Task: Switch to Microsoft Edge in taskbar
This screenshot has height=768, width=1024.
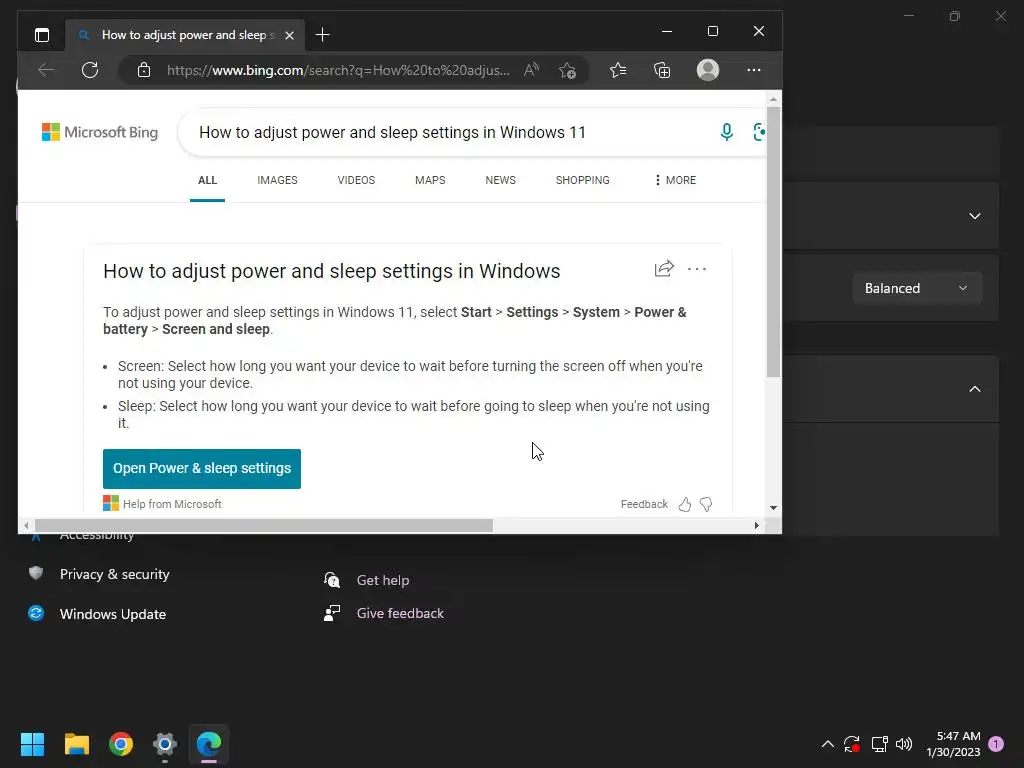Action: pos(209,744)
